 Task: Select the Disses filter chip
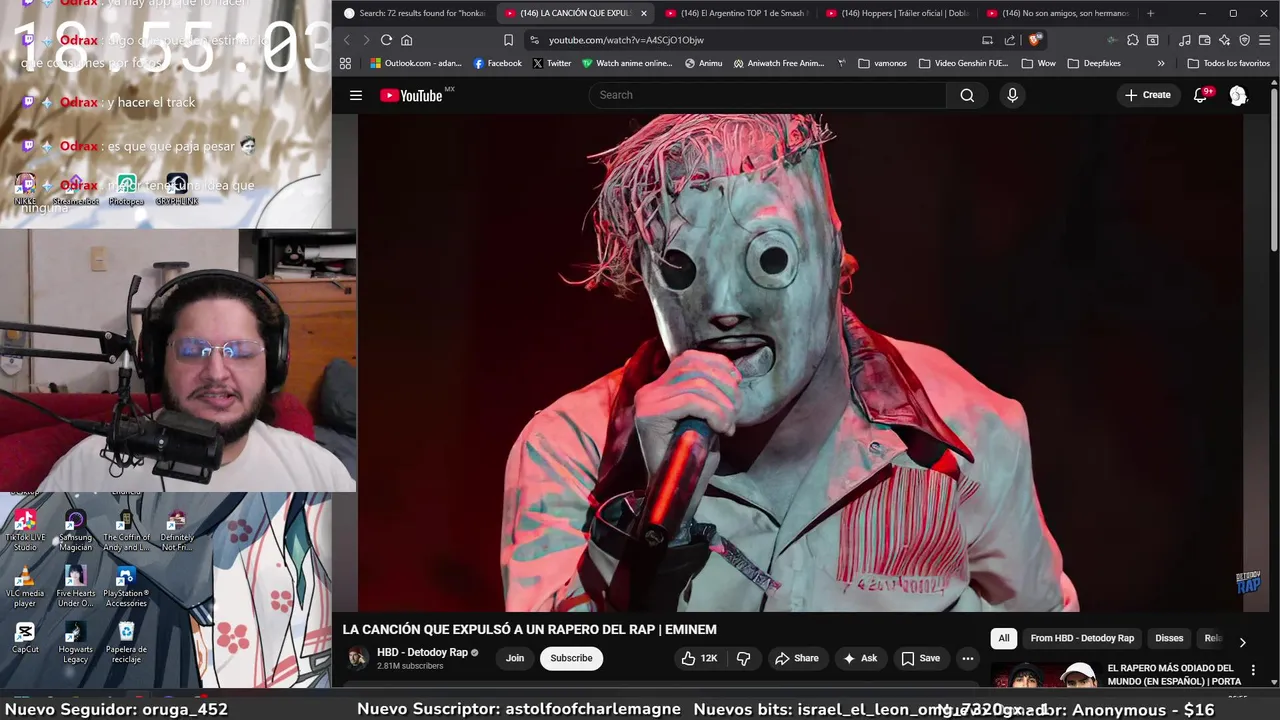(x=1169, y=638)
